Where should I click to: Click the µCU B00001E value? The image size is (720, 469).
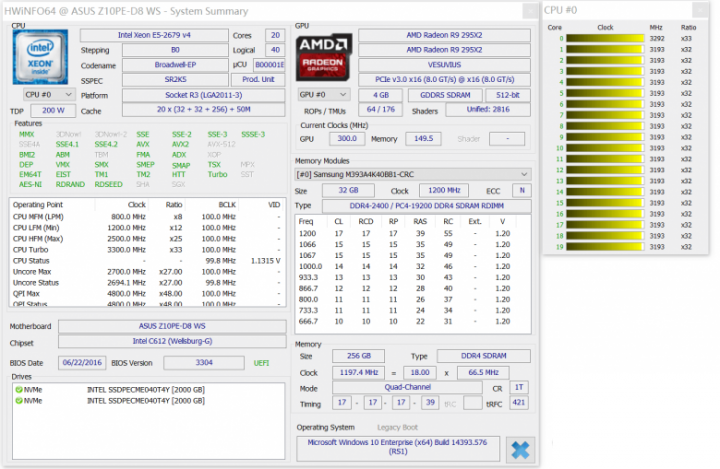(269, 65)
